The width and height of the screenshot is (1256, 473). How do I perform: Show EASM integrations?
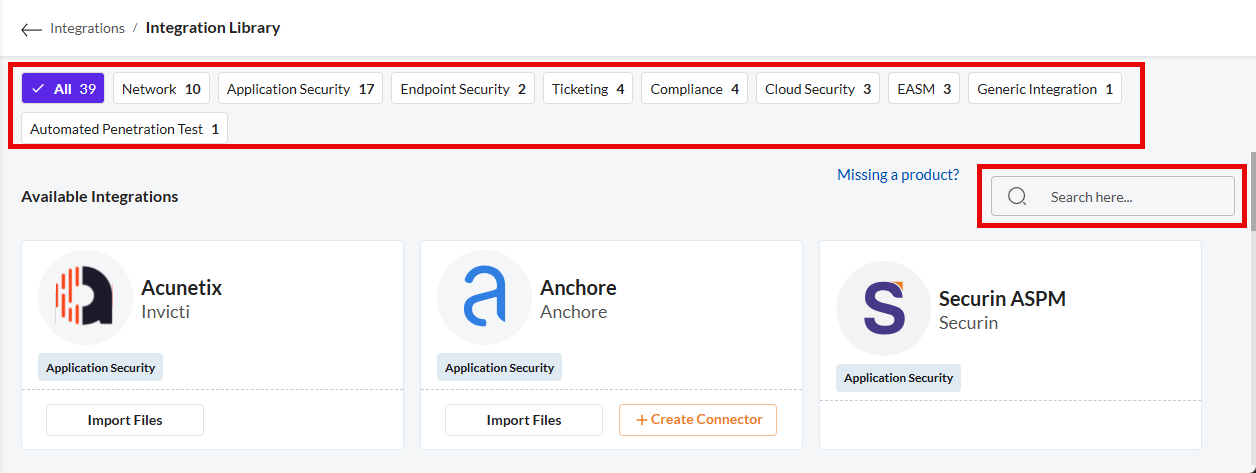(x=924, y=89)
